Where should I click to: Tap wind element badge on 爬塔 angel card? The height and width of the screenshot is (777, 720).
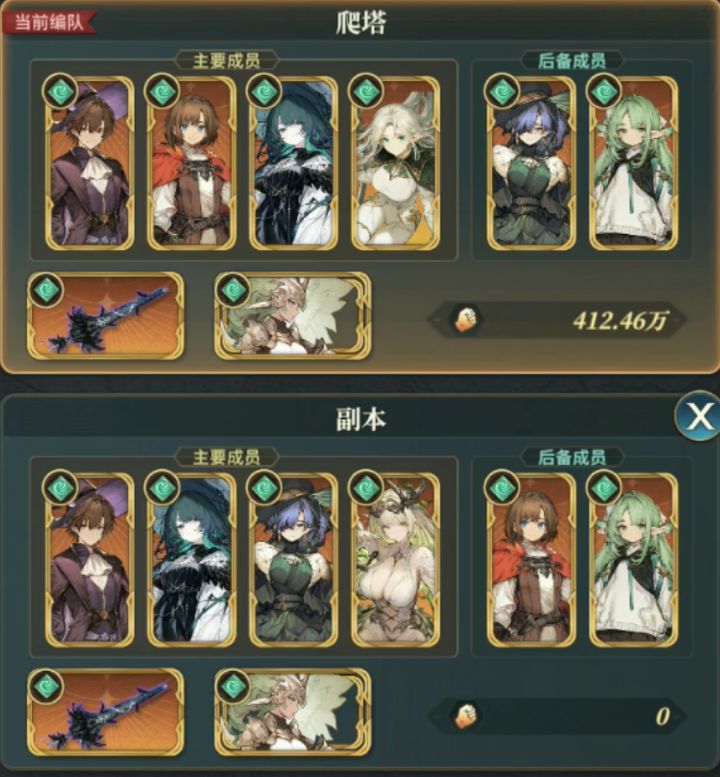click(233, 289)
